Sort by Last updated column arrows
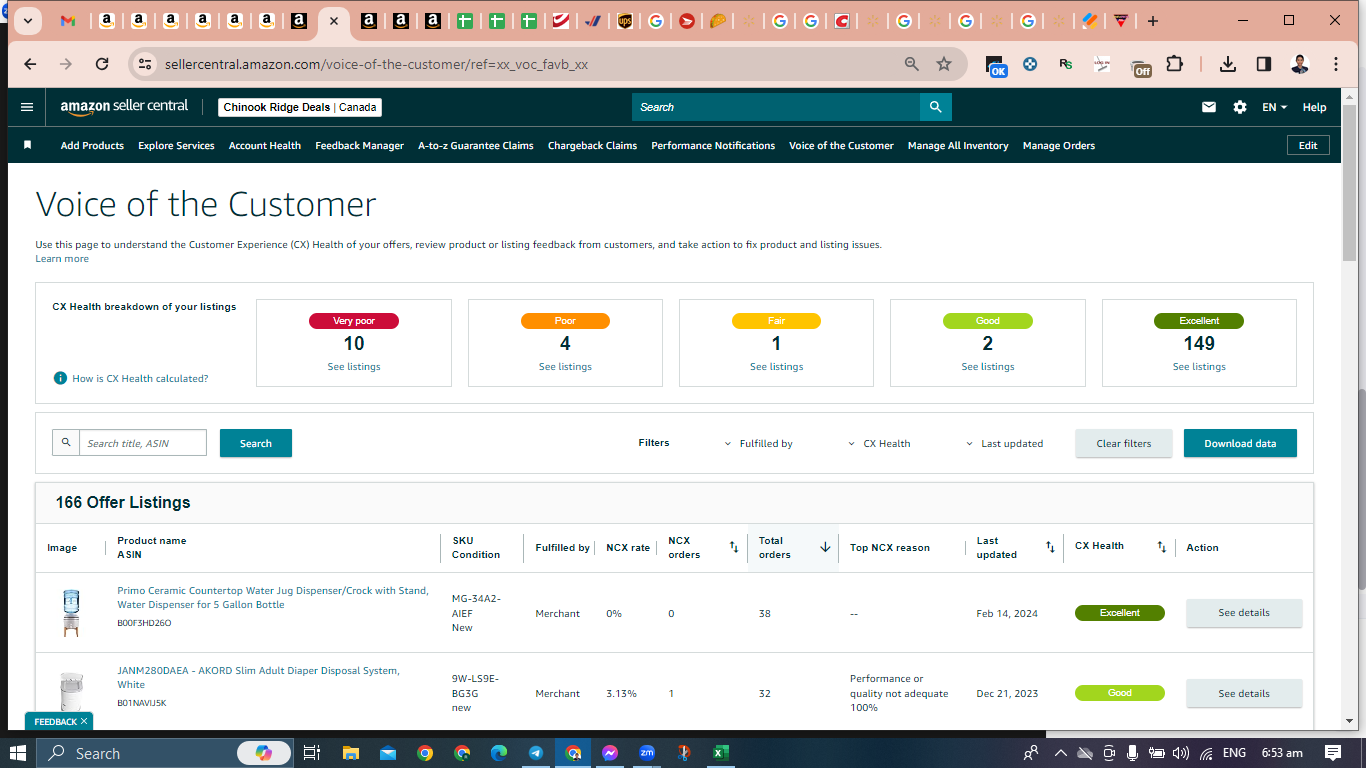The image size is (1366, 768). coord(1050,547)
